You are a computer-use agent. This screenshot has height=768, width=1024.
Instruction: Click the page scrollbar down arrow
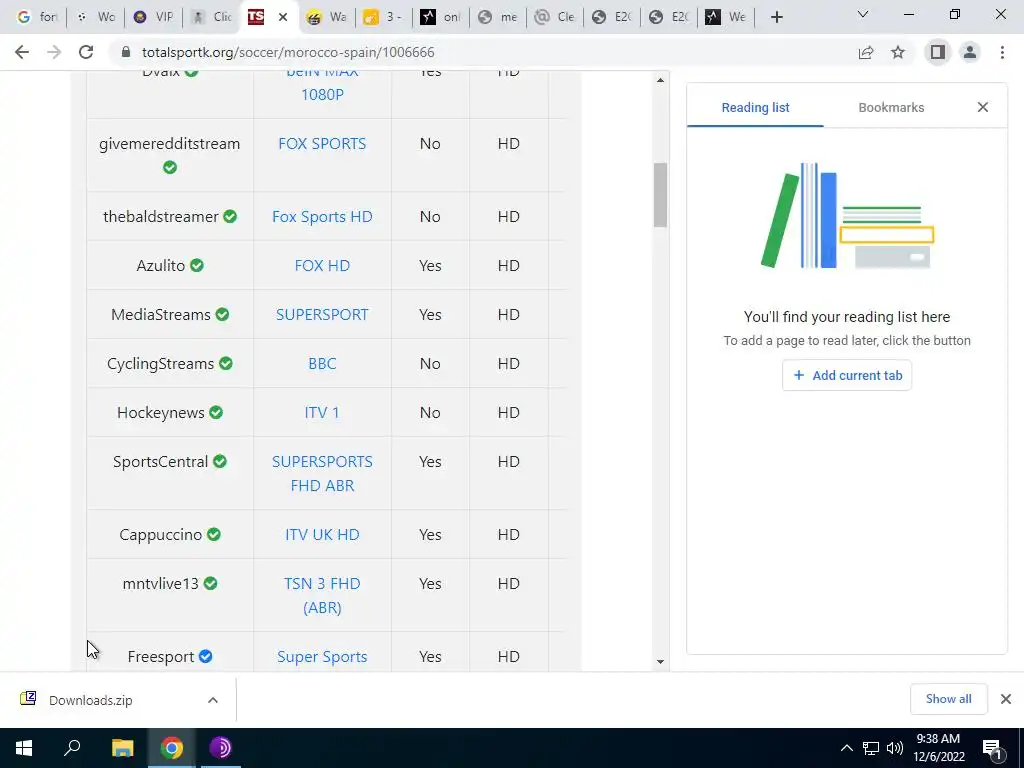(660, 662)
